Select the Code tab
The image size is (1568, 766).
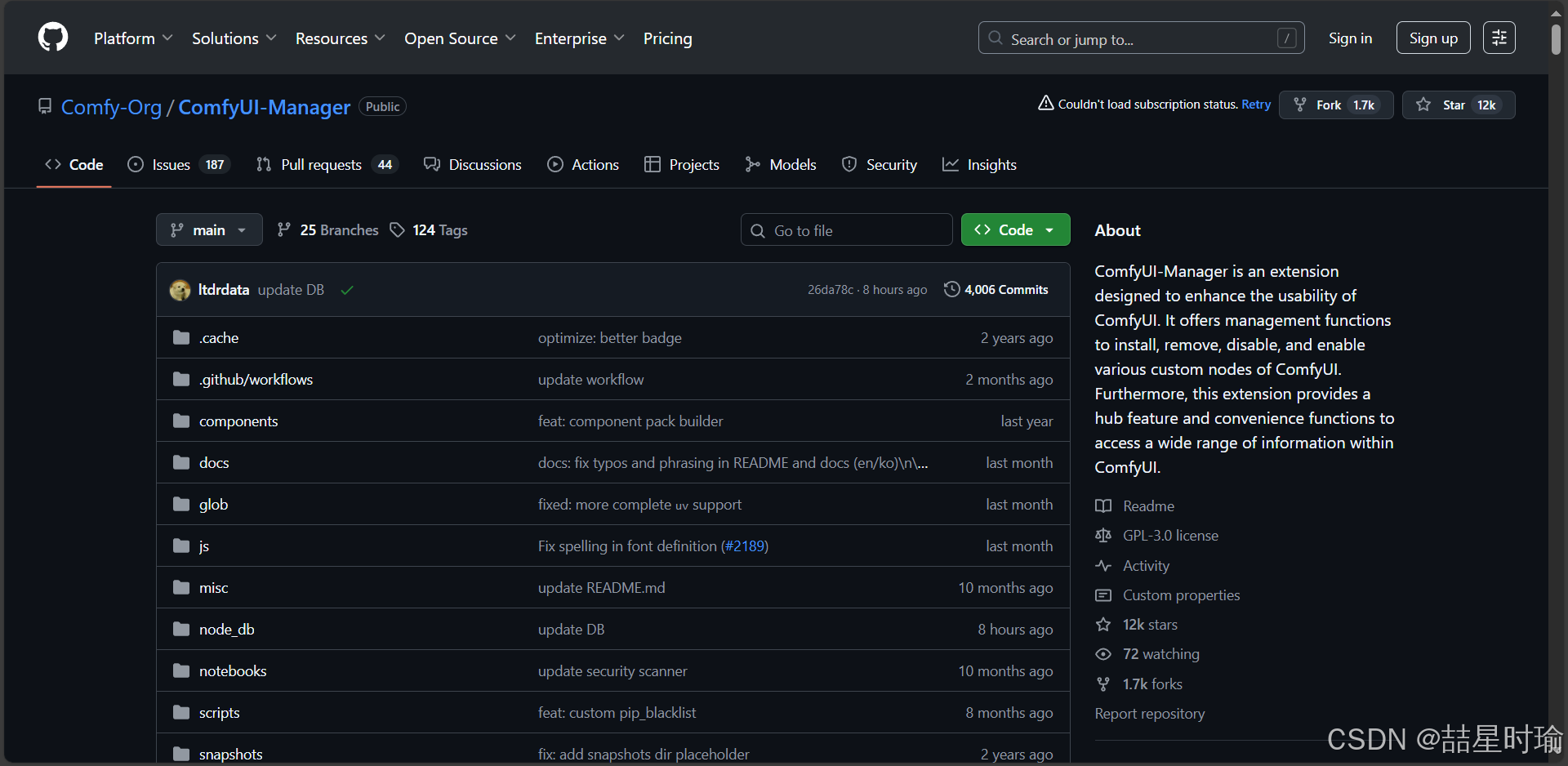[x=73, y=164]
